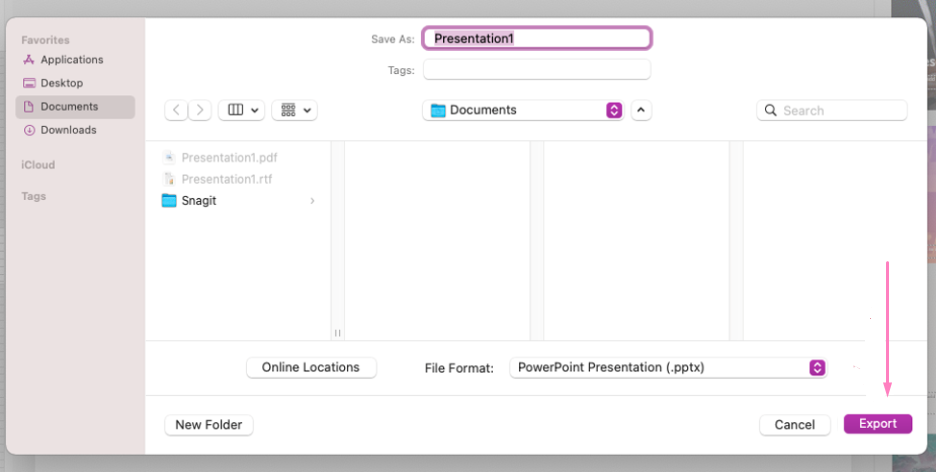Image resolution: width=936 pixels, height=472 pixels.
Task: Click the Save As filename field
Action: click(x=537, y=38)
